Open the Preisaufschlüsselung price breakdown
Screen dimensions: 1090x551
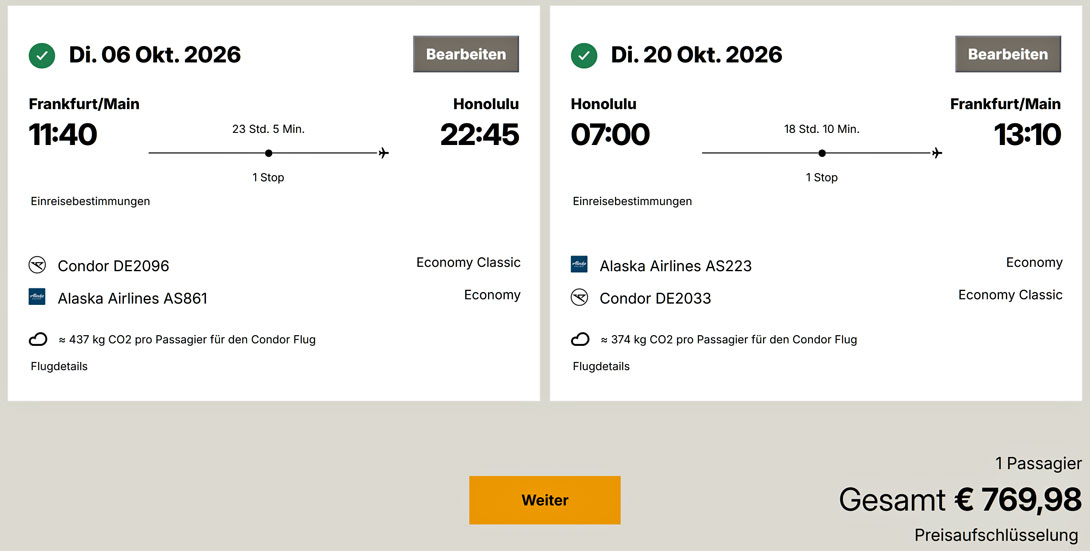point(996,535)
